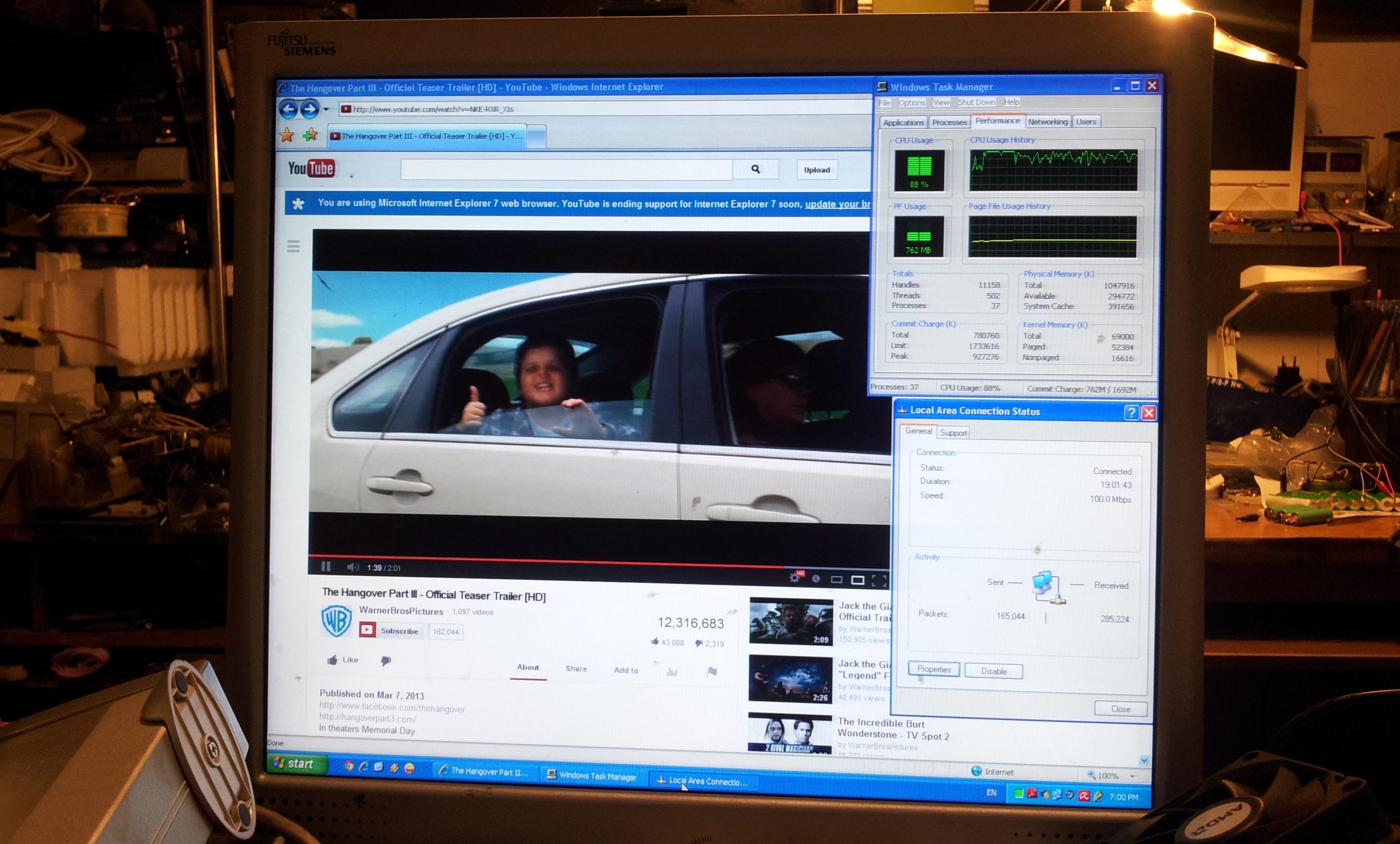
Task: Click Properties in Local Area Connection Status
Action: [x=933, y=669]
